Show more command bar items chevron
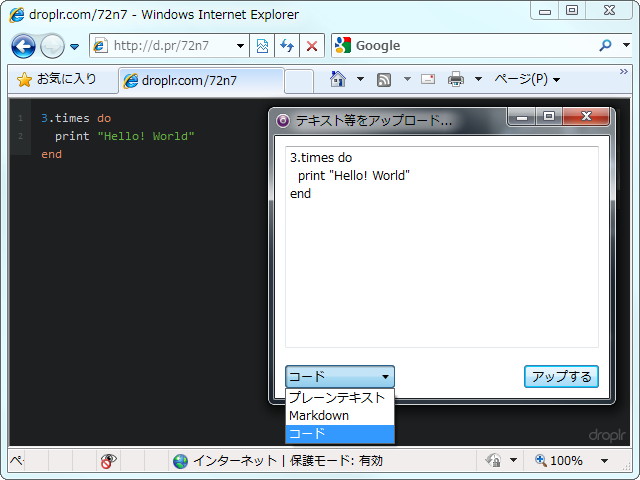This screenshot has height=480, width=640. point(623,72)
